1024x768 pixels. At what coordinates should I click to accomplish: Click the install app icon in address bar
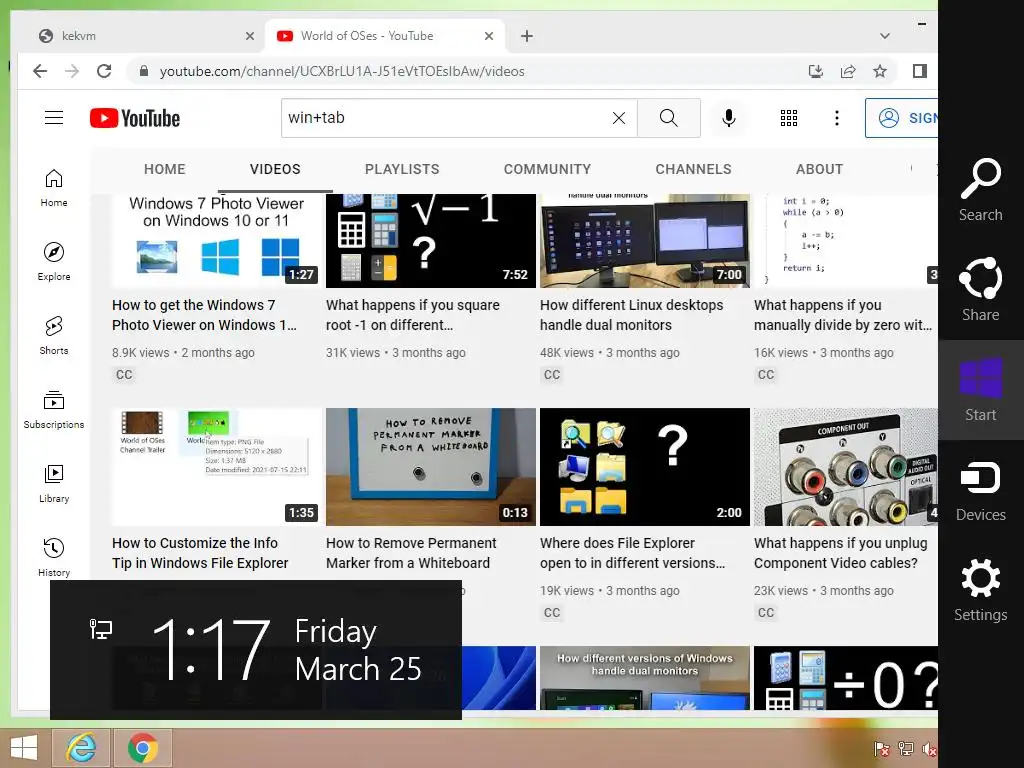tap(816, 71)
